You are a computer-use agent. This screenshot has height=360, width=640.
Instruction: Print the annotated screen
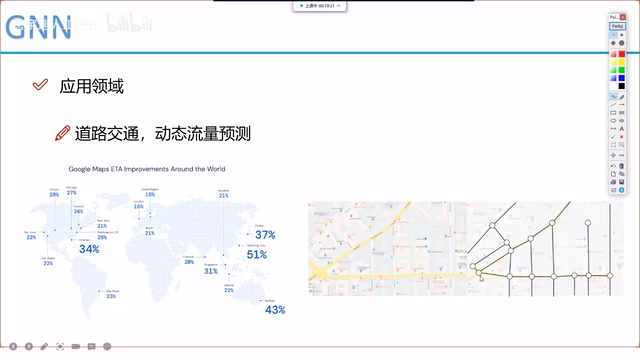click(x=613, y=182)
